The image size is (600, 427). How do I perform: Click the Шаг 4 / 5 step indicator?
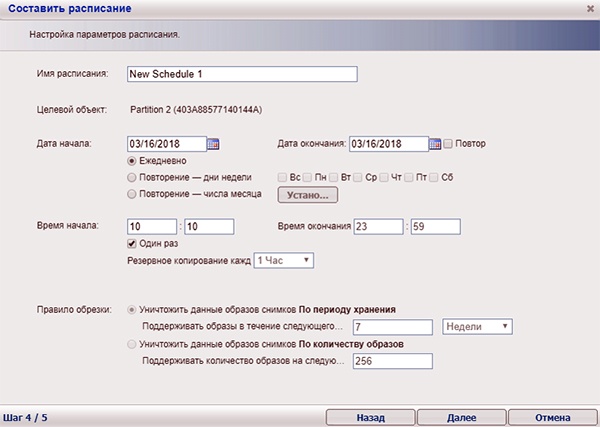(x=25, y=417)
